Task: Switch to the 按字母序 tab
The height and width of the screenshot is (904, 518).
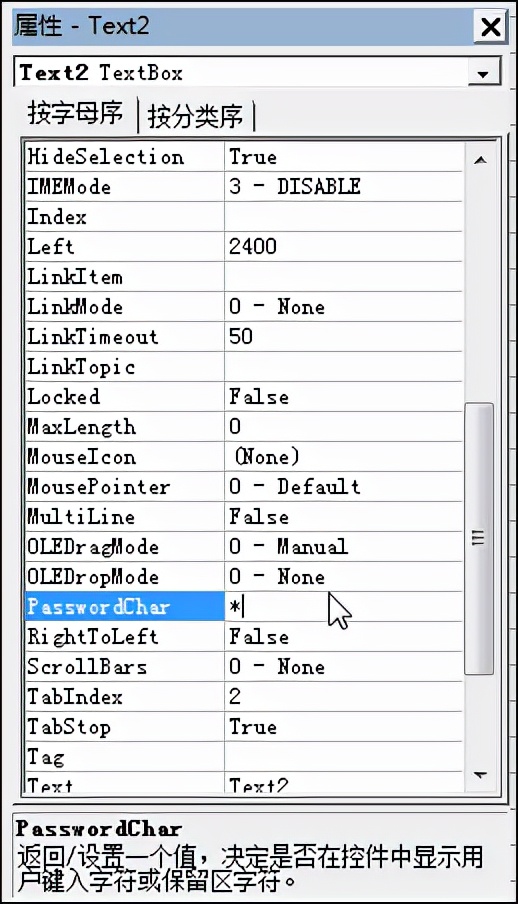Action: coord(75,112)
